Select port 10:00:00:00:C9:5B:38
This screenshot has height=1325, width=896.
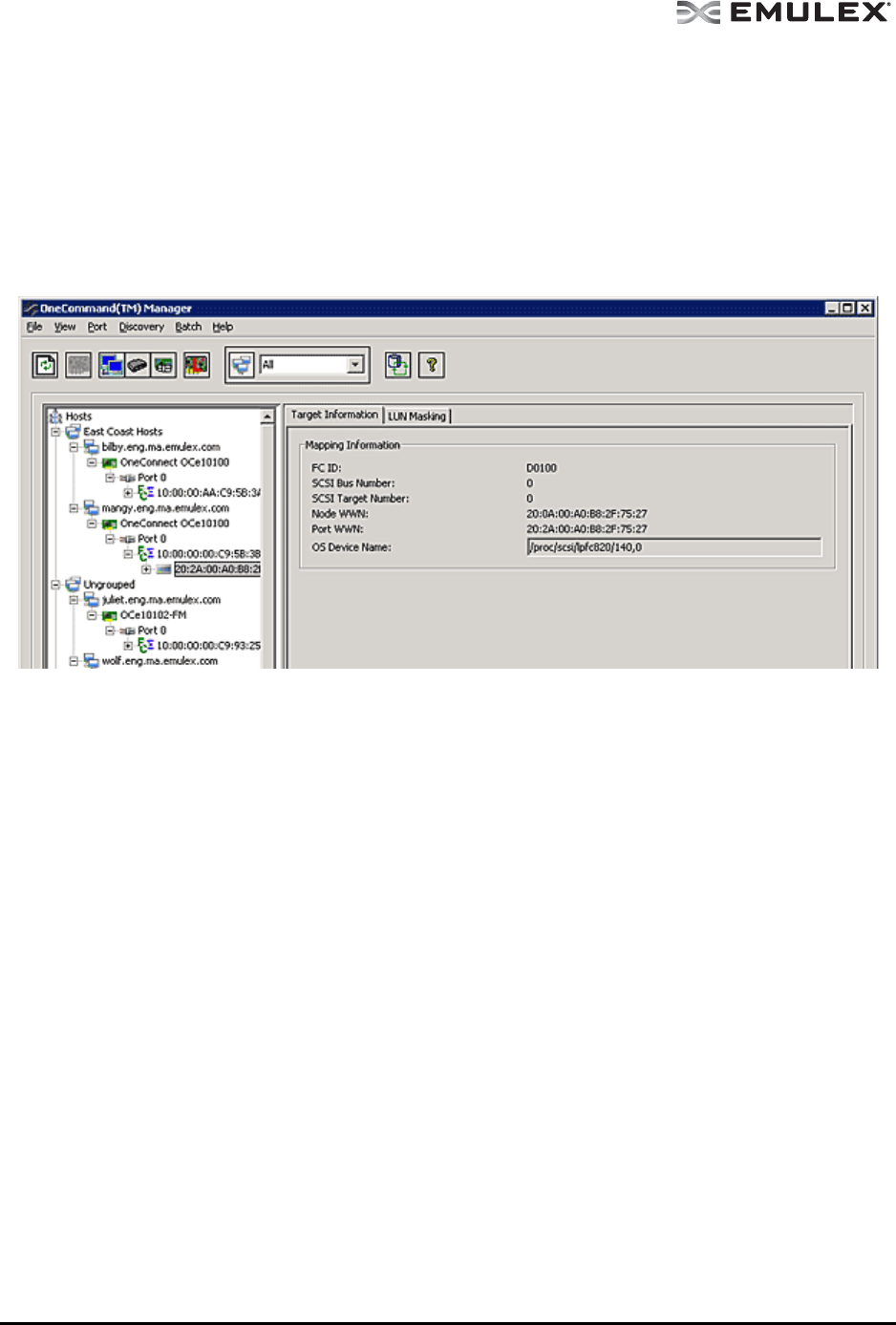(x=208, y=554)
